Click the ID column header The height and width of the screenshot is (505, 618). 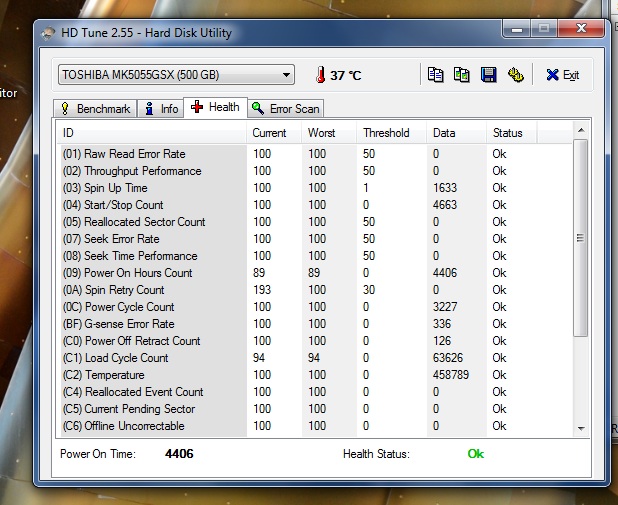pos(152,133)
